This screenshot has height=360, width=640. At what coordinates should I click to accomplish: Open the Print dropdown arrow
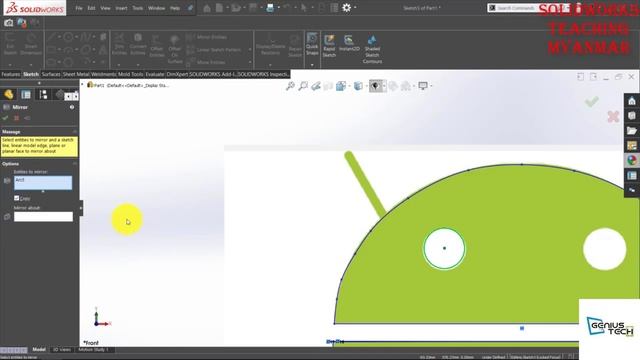pos(278,8)
